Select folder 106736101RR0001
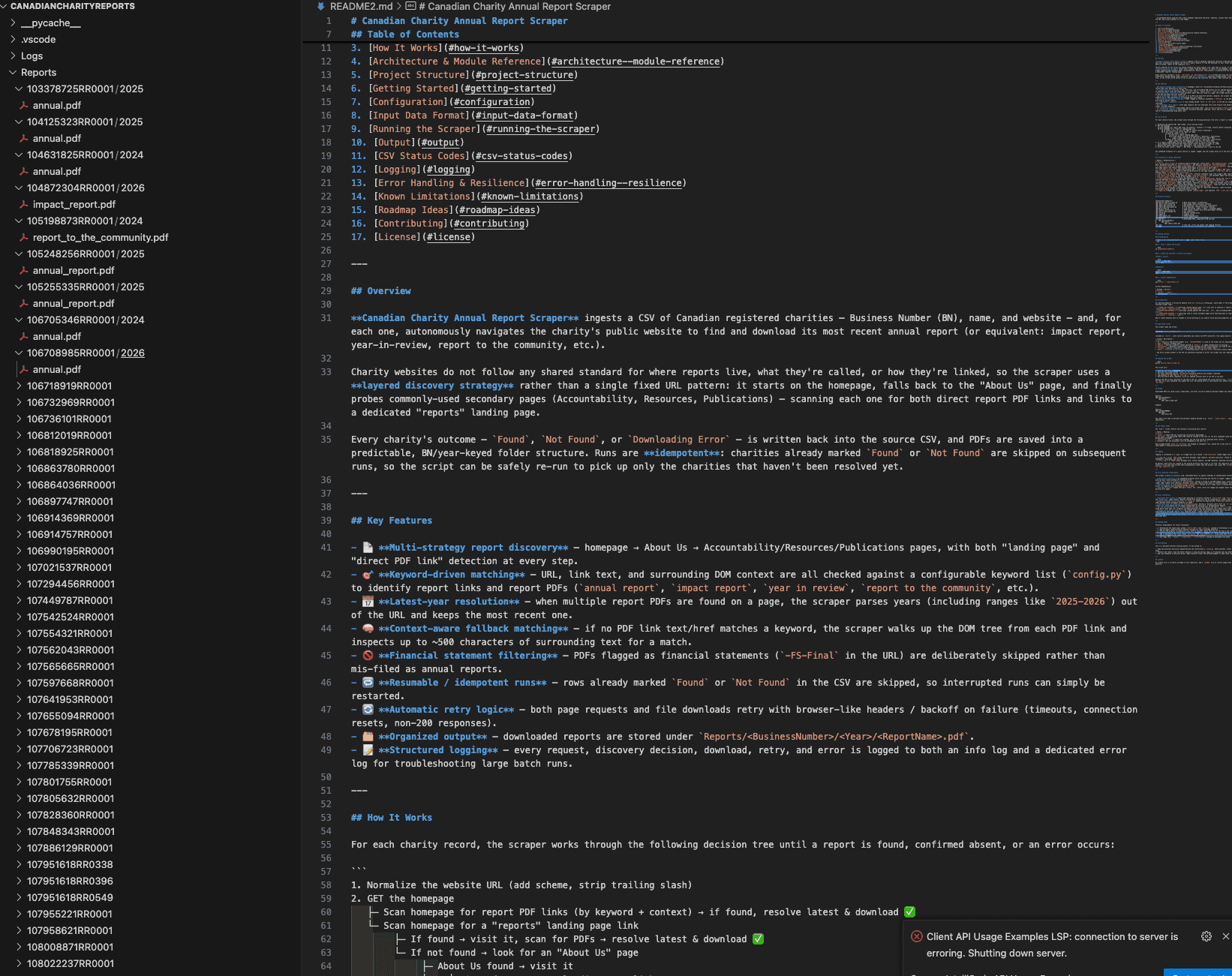 pos(69,419)
